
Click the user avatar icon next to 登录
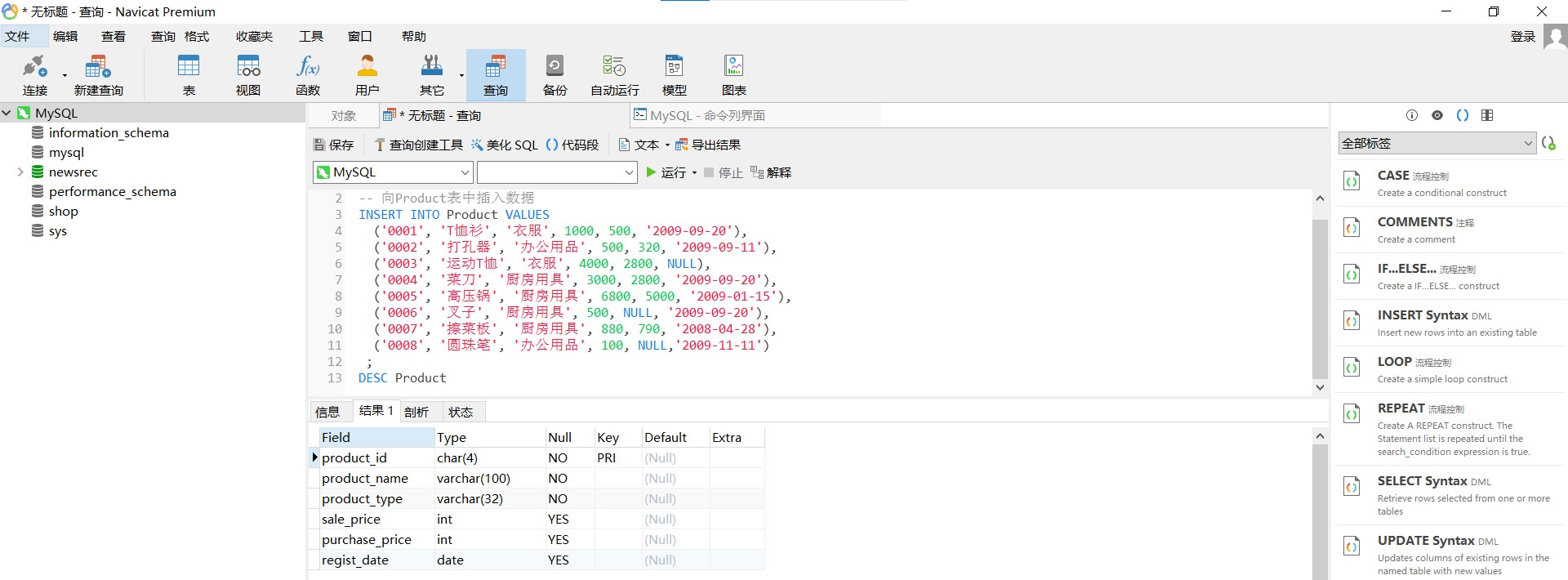tap(1555, 37)
